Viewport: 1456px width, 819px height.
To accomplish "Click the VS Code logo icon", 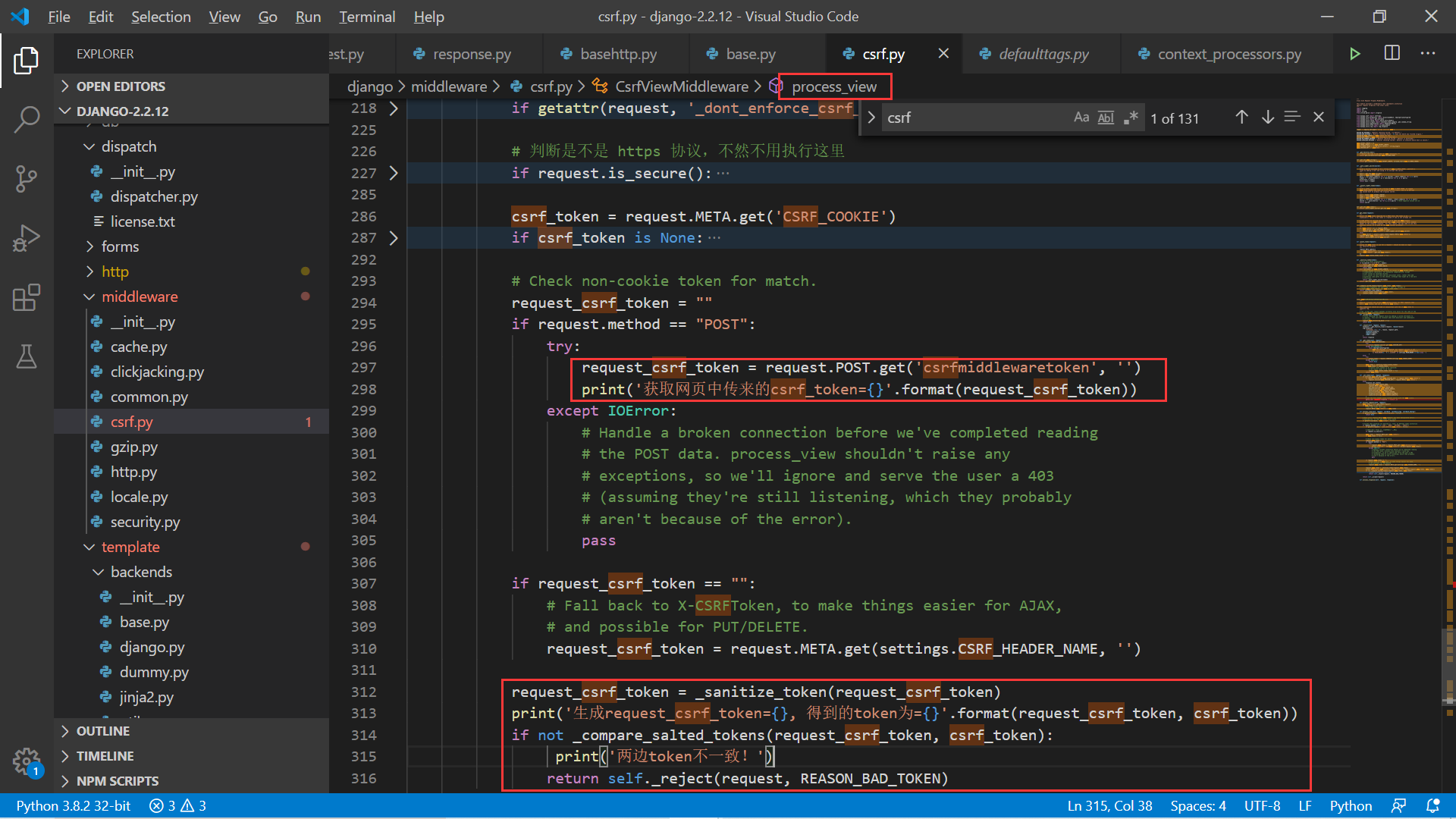I will pos(20,17).
